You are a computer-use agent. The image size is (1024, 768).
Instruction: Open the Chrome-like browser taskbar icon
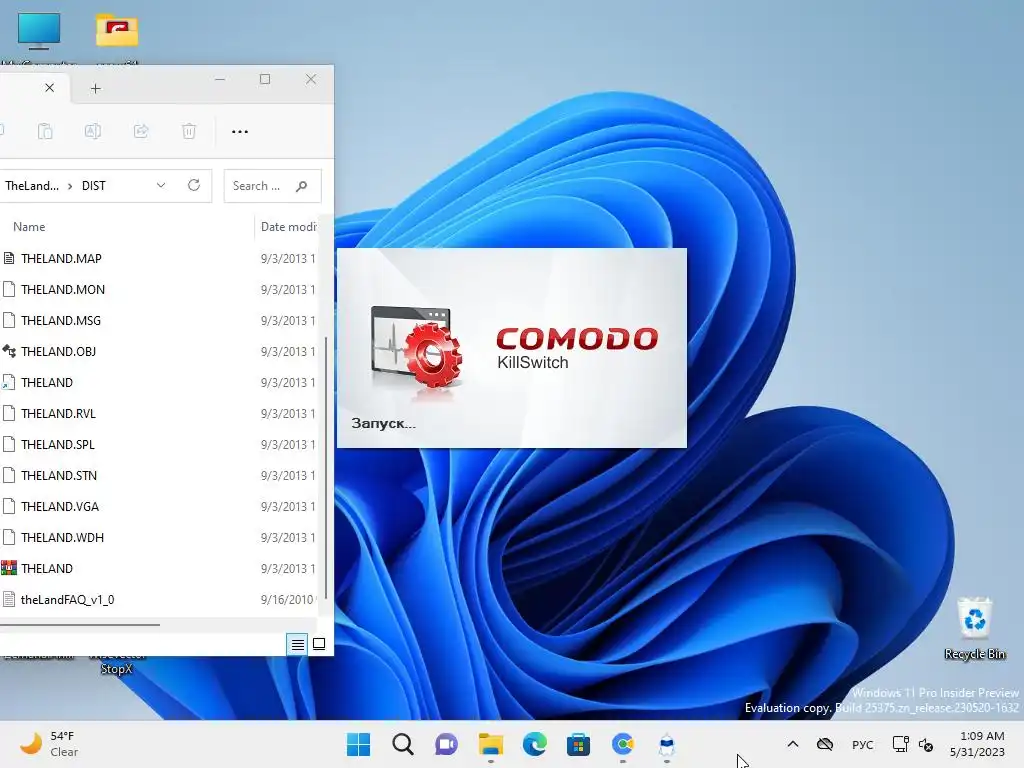(623, 744)
